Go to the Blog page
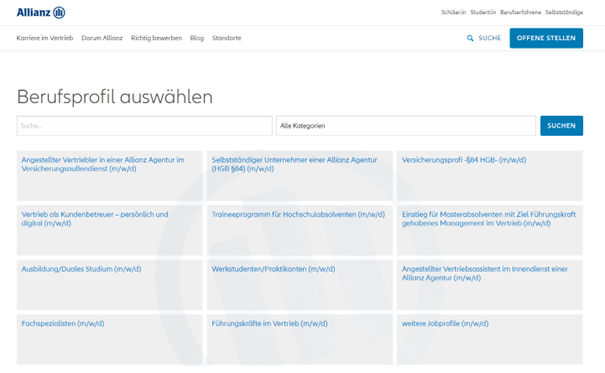 point(197,38)
